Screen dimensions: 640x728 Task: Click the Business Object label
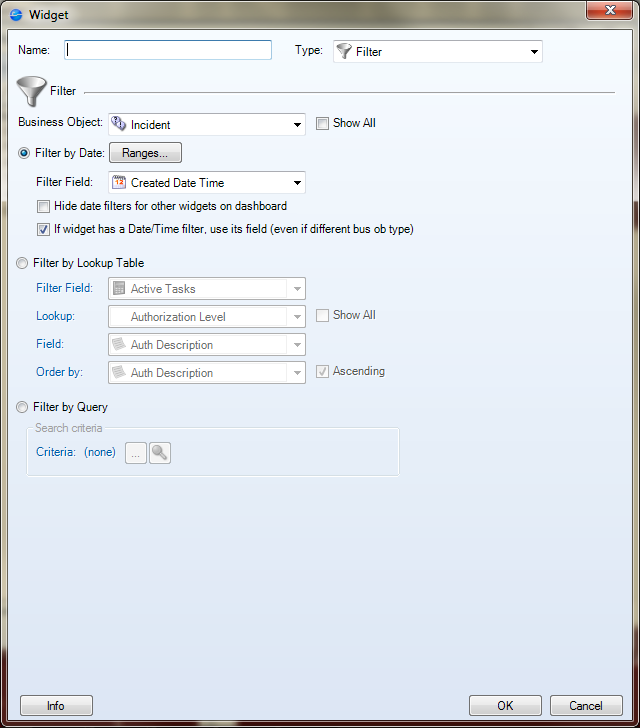click(60, 122)
